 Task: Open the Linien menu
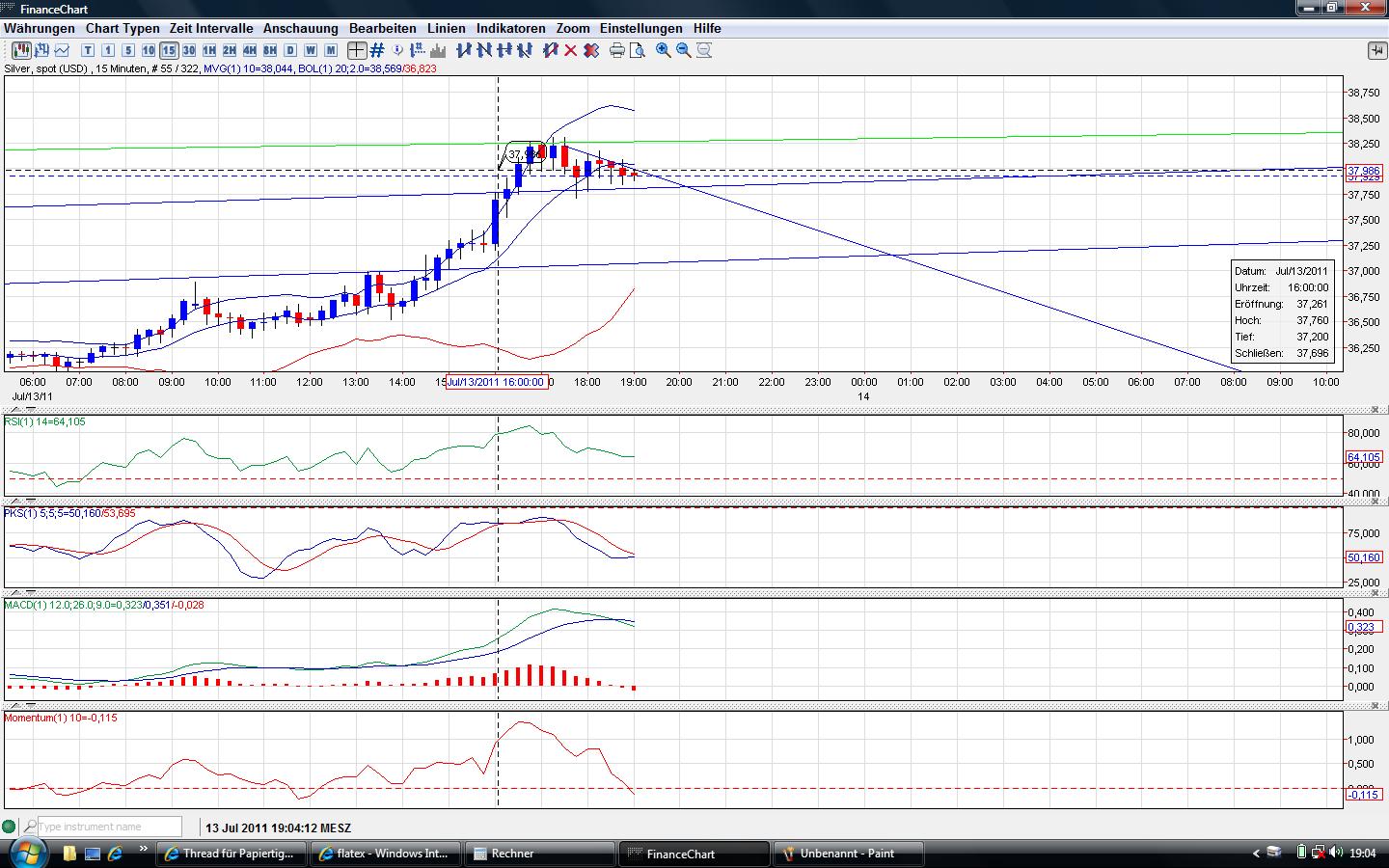tap(446, 28)
